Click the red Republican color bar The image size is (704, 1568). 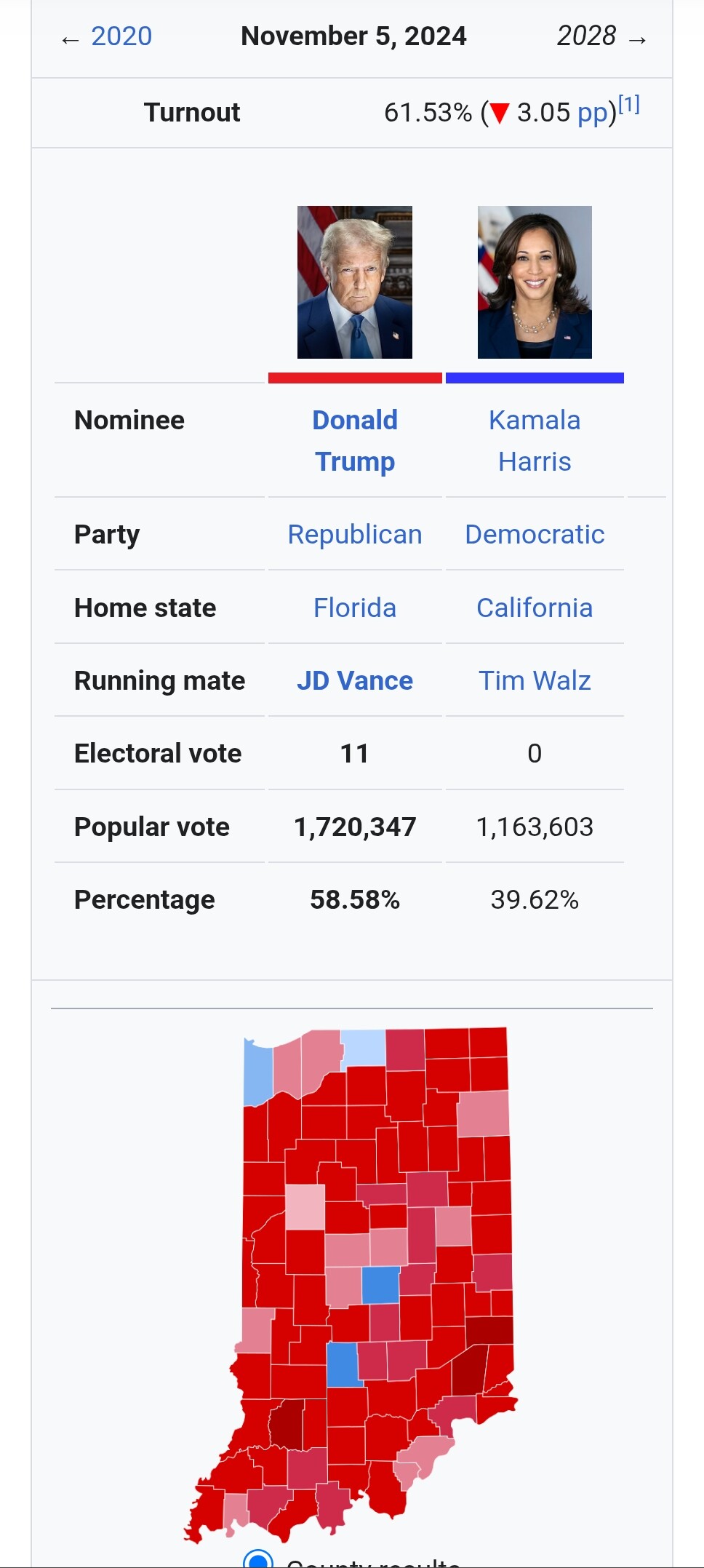pos(355,378)
